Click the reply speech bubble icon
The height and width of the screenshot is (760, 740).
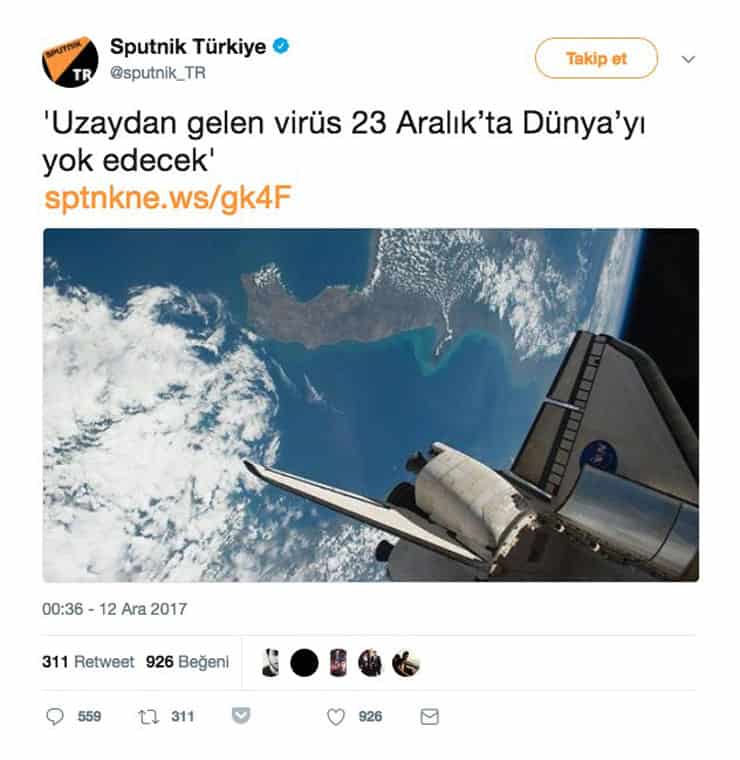coord(55,716)
